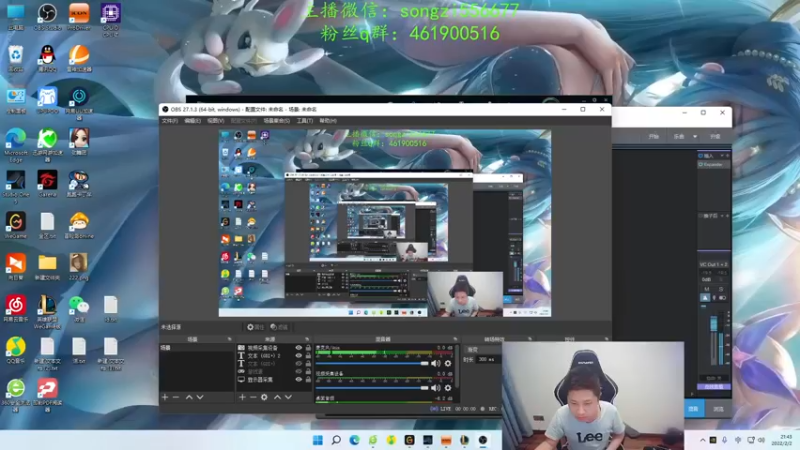Hide the 文本 (GDI+) 2 source

point(298,356)
